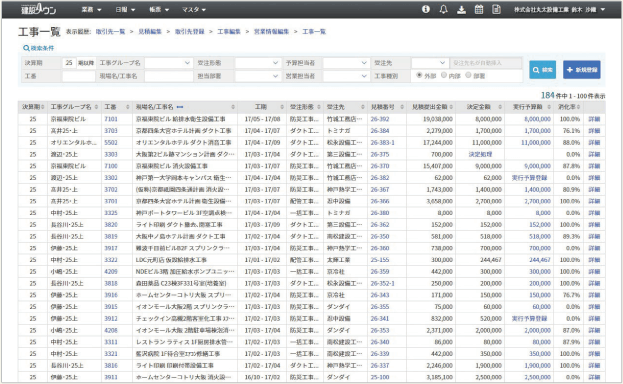Sort by 実行予算額 column sort arrows
This screenshot has height=384, width=623.
point(549,107)
